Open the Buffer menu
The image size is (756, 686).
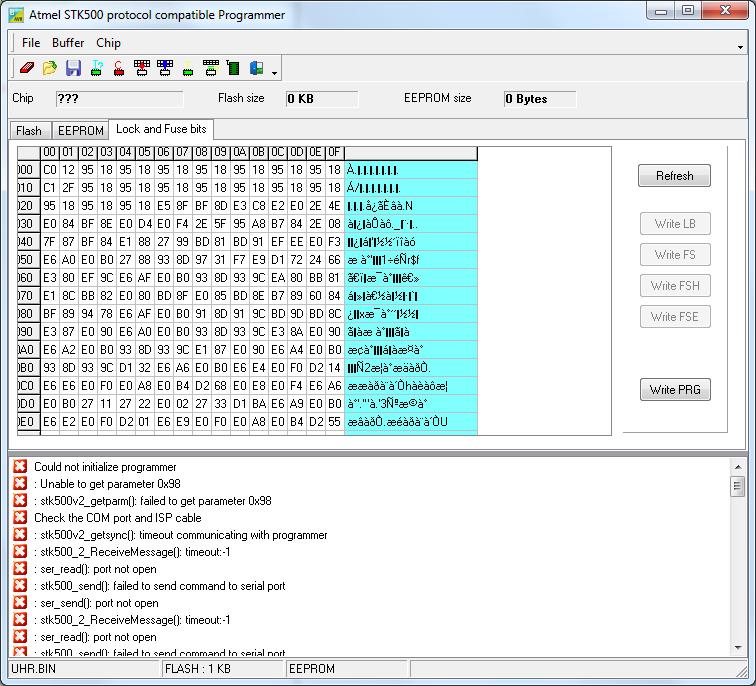click(68, 43)
